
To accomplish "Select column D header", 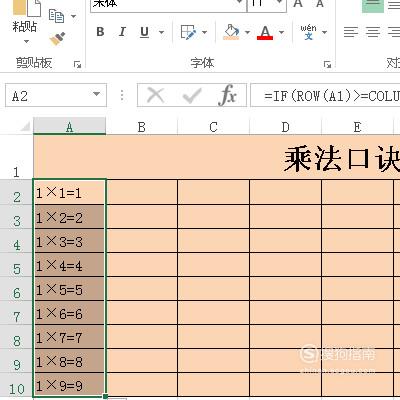I will (x=286, y=127).
